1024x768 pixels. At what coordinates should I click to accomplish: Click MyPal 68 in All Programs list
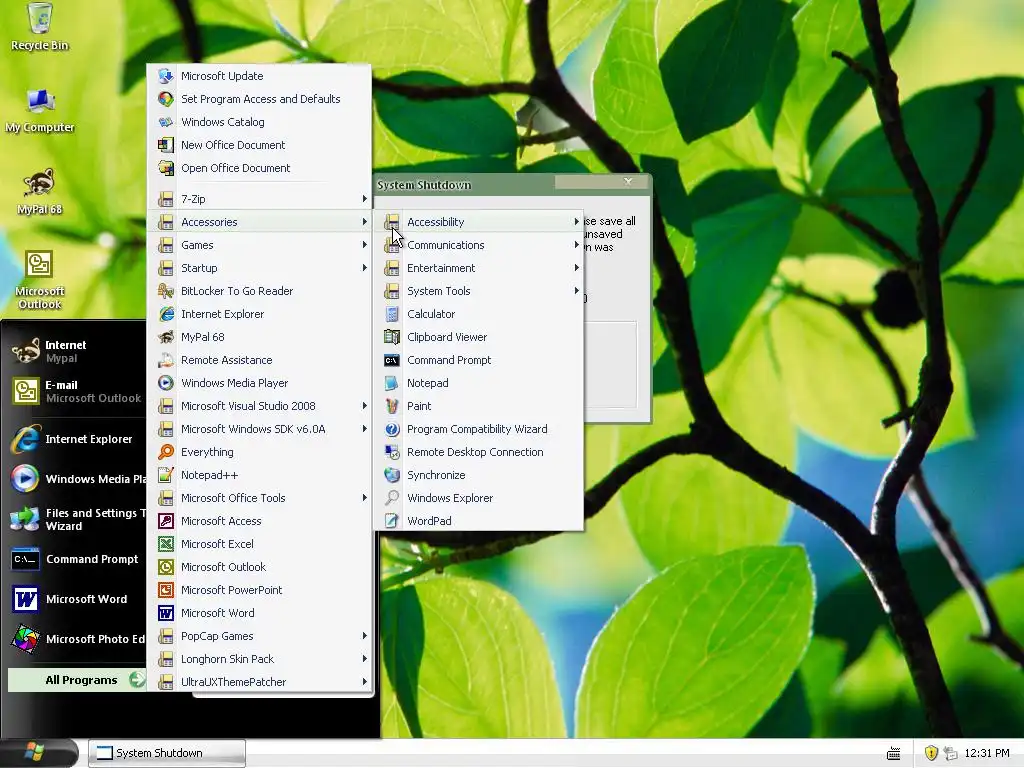(260, 337)
